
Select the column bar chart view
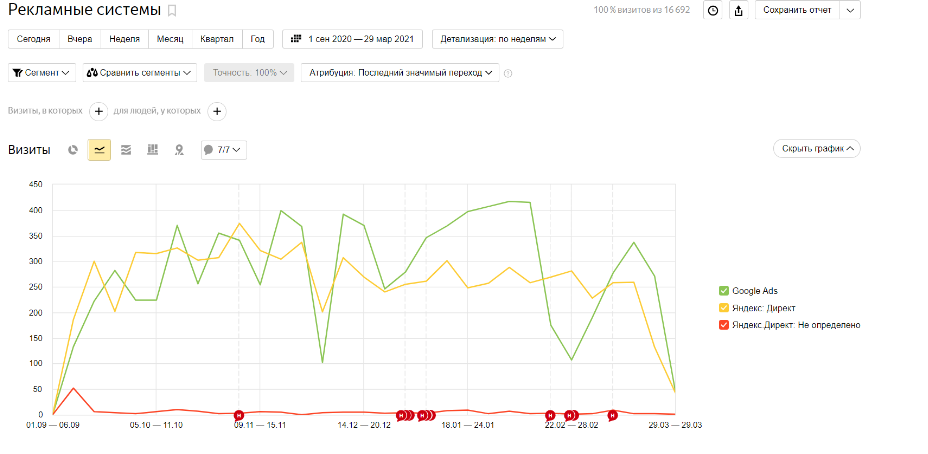click(152, 150)
